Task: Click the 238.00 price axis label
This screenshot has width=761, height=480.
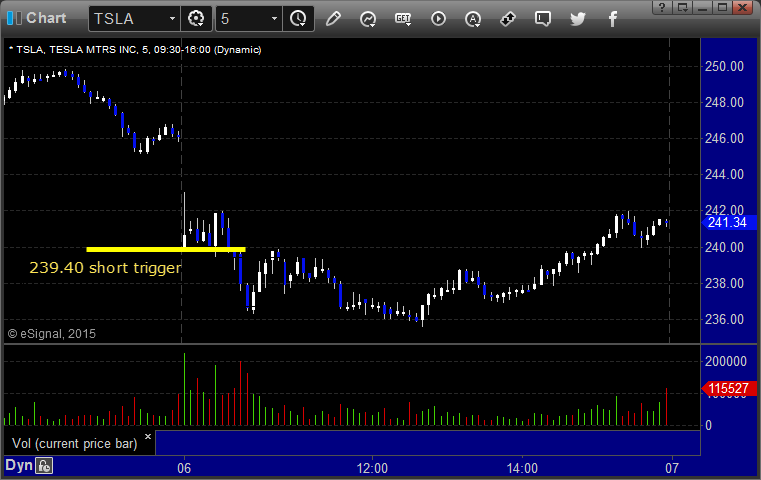Action: (x=724, y=283)
